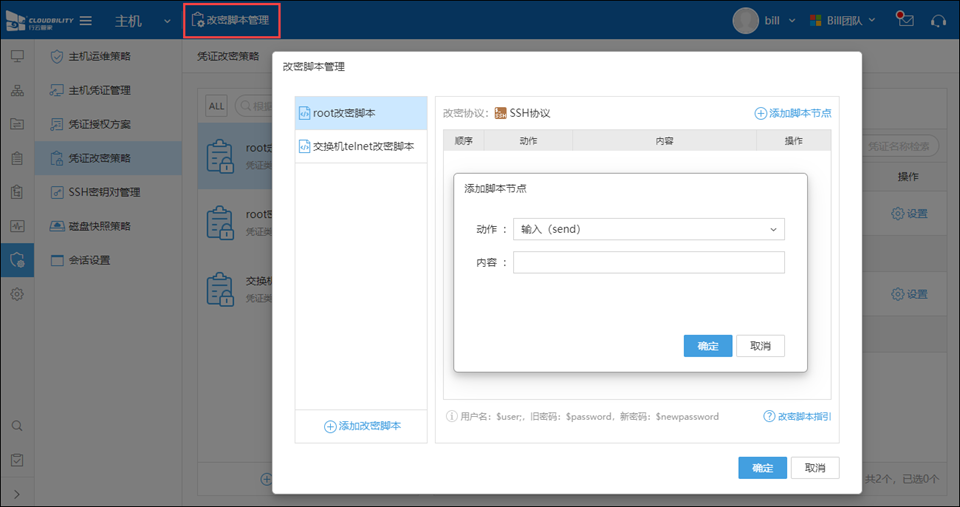Viewport: 960px width, 507px height.
Task: Click 添加改密脚本 at list bottom
Action: click(x=362, y=426)
